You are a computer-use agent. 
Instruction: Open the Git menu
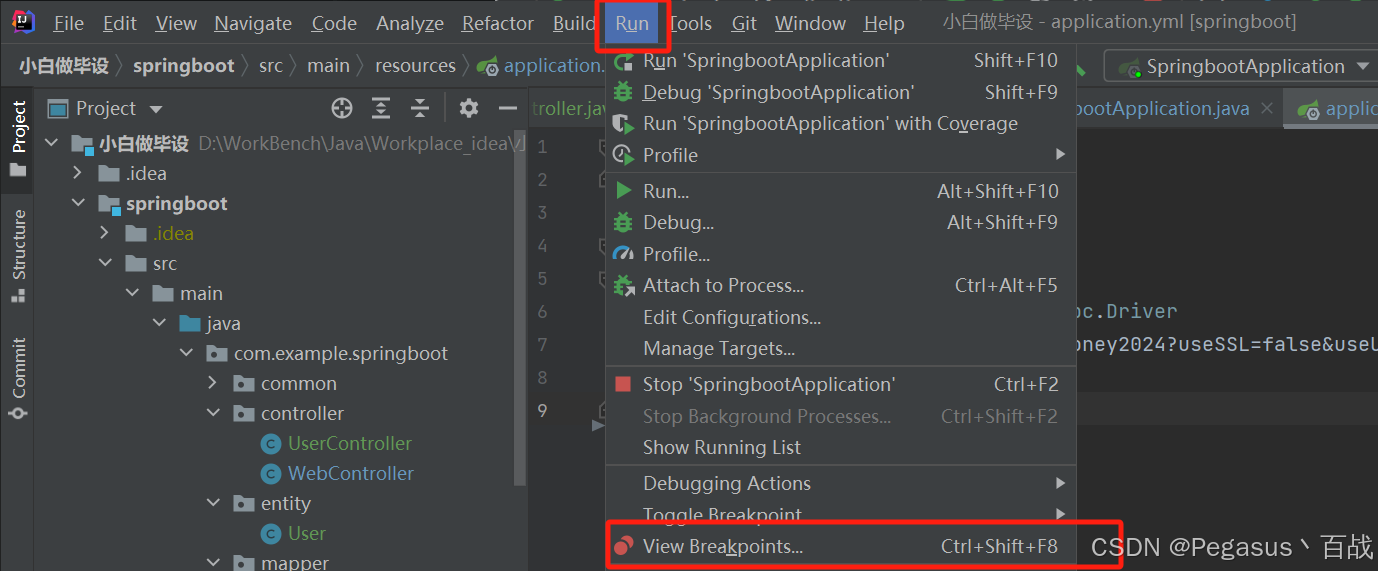744,24
